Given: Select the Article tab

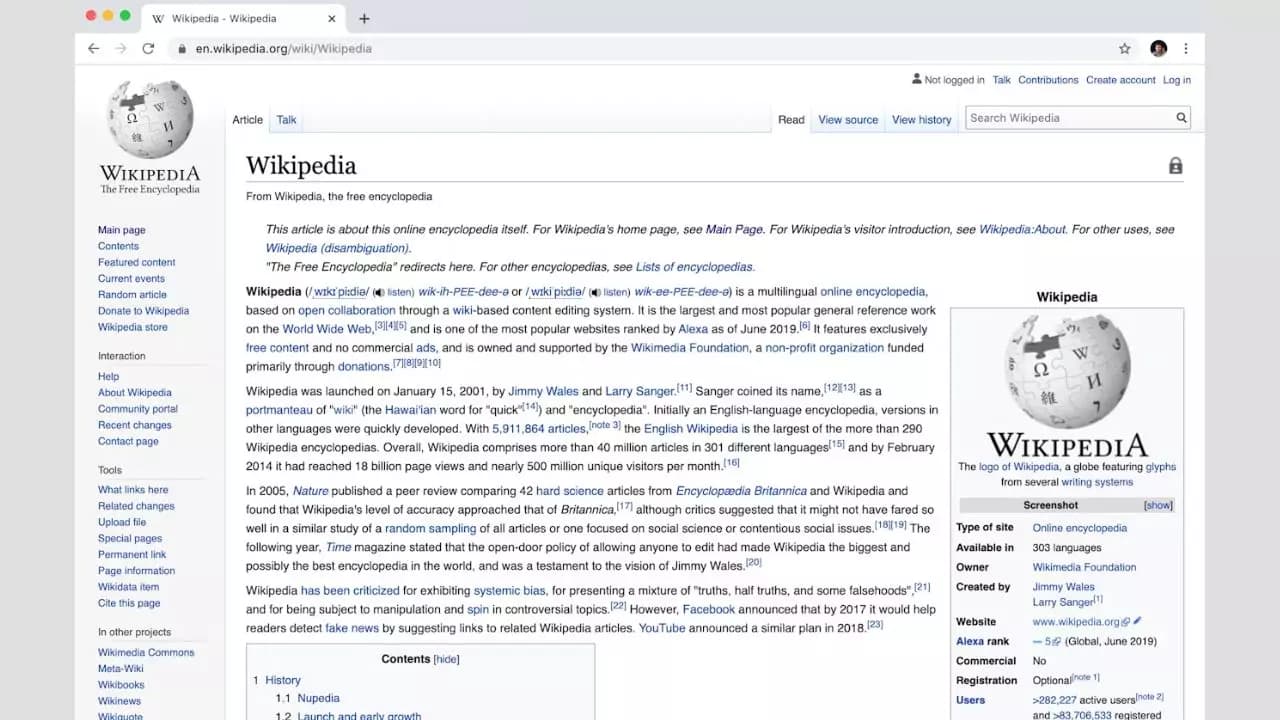Looking at the screenshot, I should click(248, 120).
